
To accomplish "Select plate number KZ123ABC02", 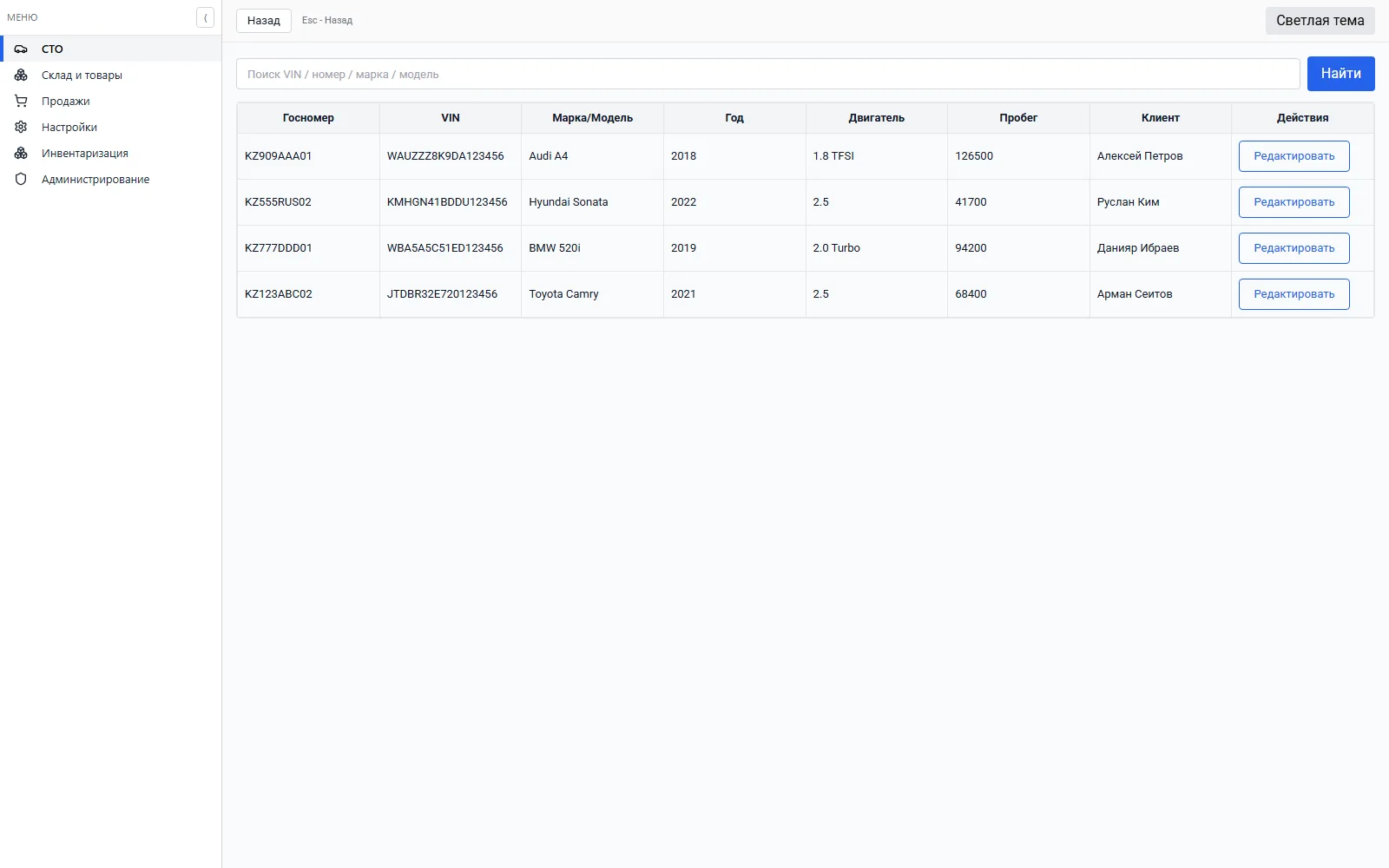I will 278,294.
